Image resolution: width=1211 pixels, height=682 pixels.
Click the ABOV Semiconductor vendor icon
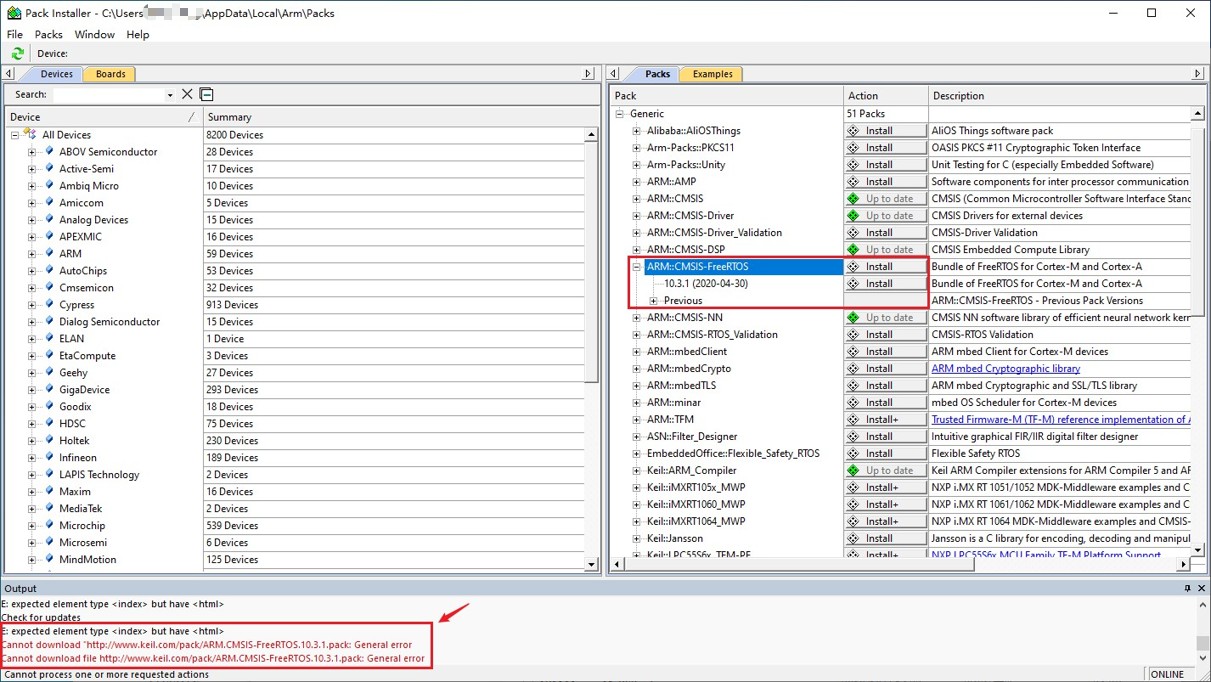pos(49,152)
